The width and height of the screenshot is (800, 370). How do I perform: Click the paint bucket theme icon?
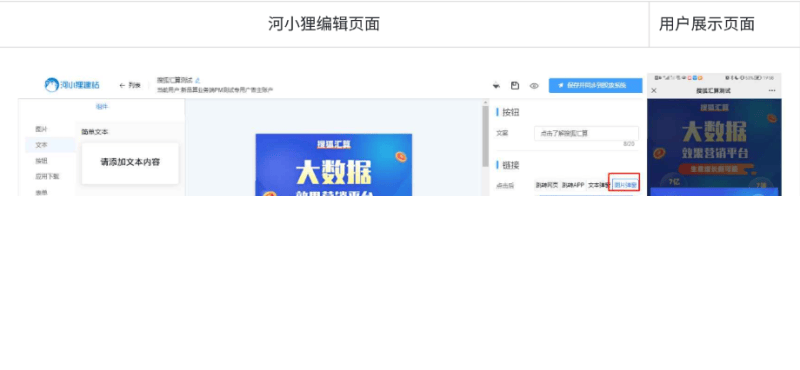coord(496,86)
